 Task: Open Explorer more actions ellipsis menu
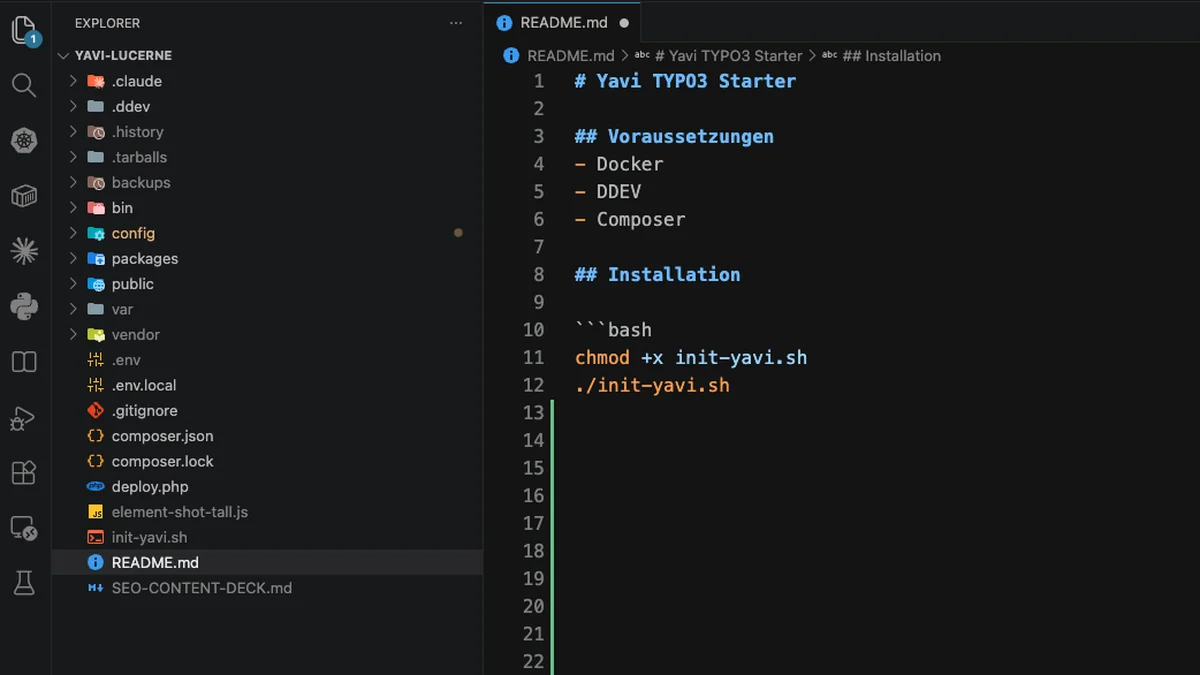pos(456,23)
